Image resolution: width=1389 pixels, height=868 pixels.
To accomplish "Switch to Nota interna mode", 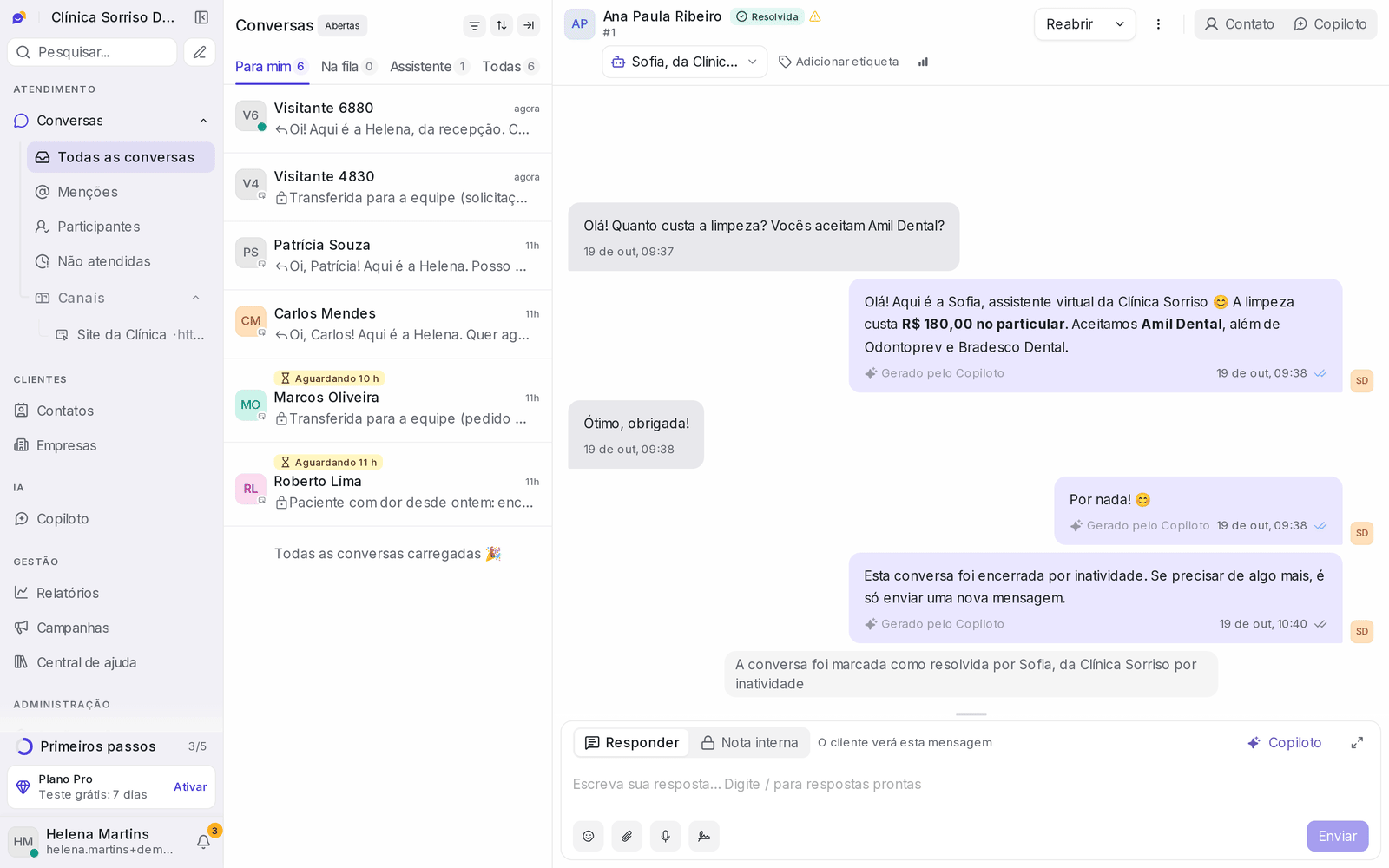I will [750, 743].
